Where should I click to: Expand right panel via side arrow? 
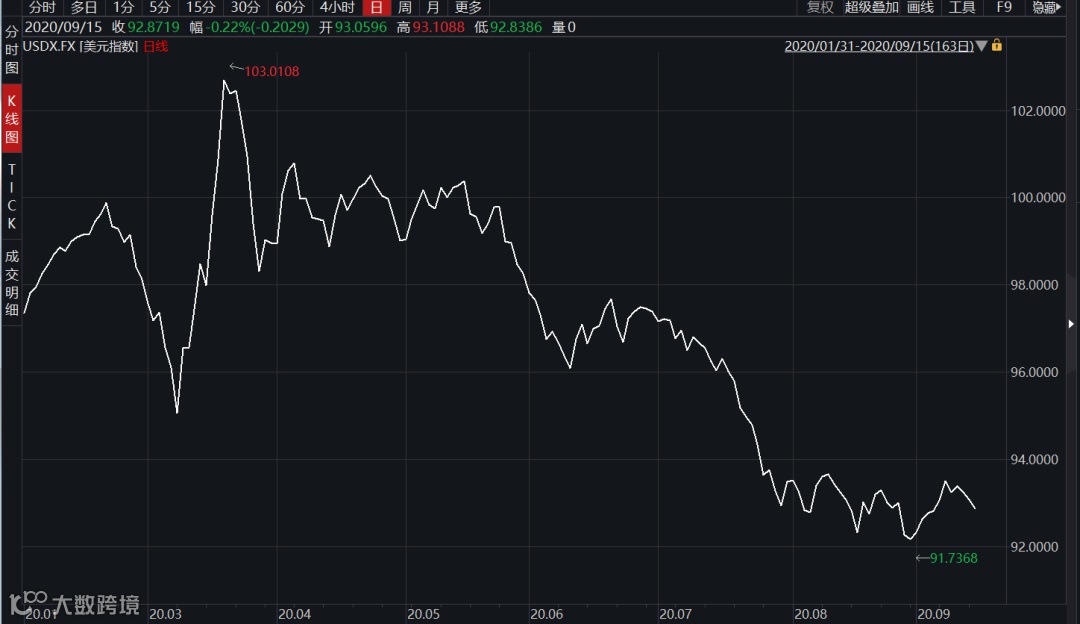(1071, 324)
